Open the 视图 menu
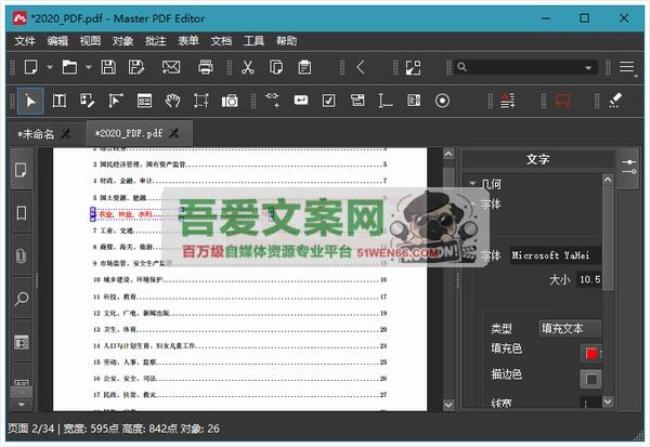 [90, 41]
